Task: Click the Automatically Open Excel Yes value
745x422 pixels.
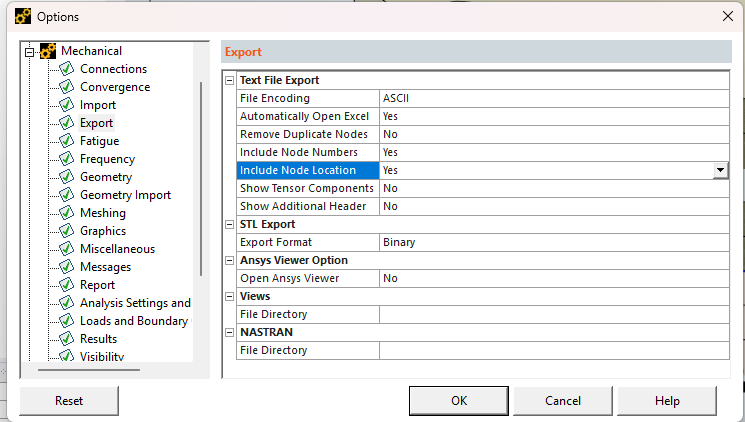Action: click(x=554, y=116)
